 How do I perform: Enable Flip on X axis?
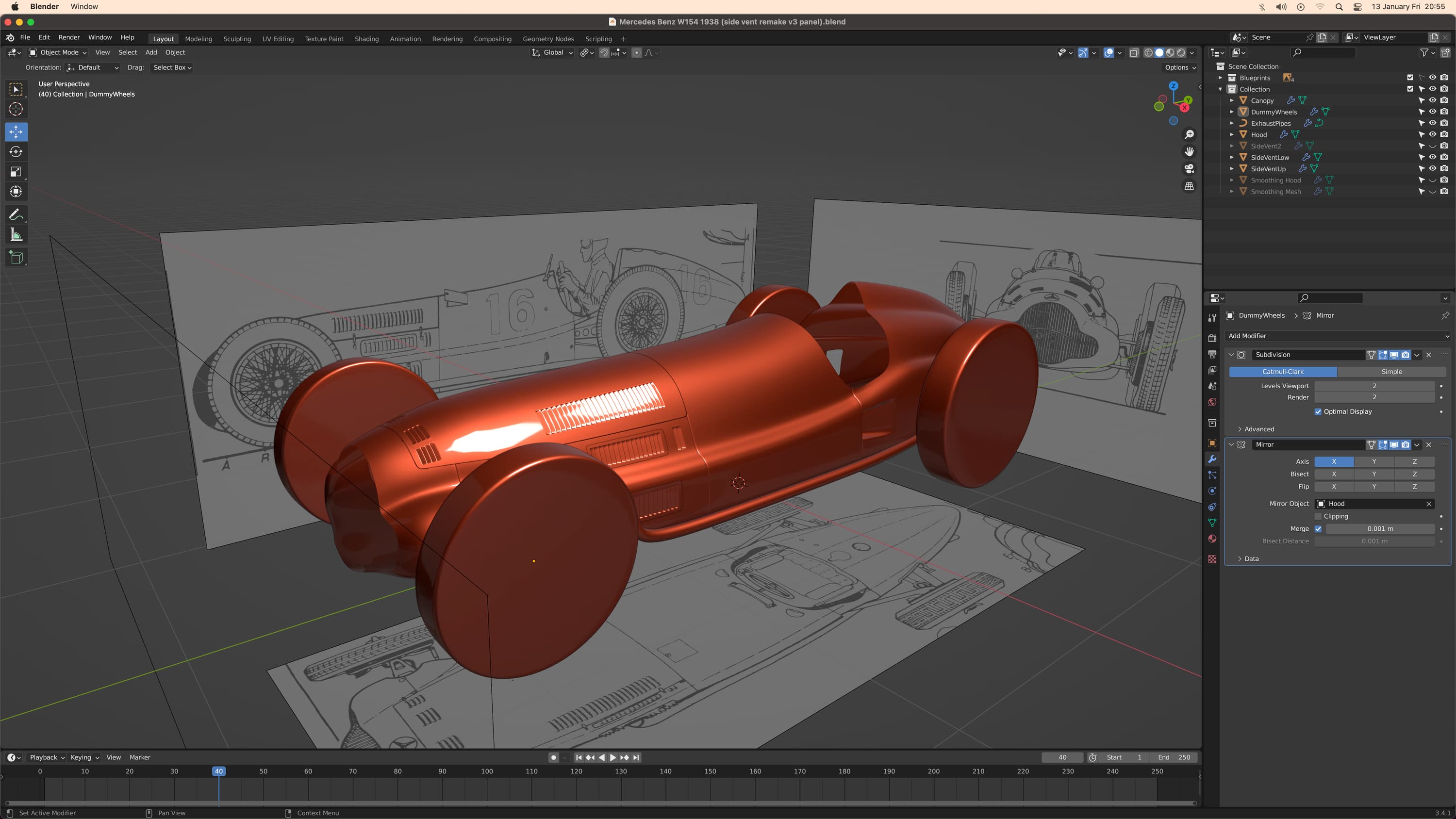coord(1334,486)
